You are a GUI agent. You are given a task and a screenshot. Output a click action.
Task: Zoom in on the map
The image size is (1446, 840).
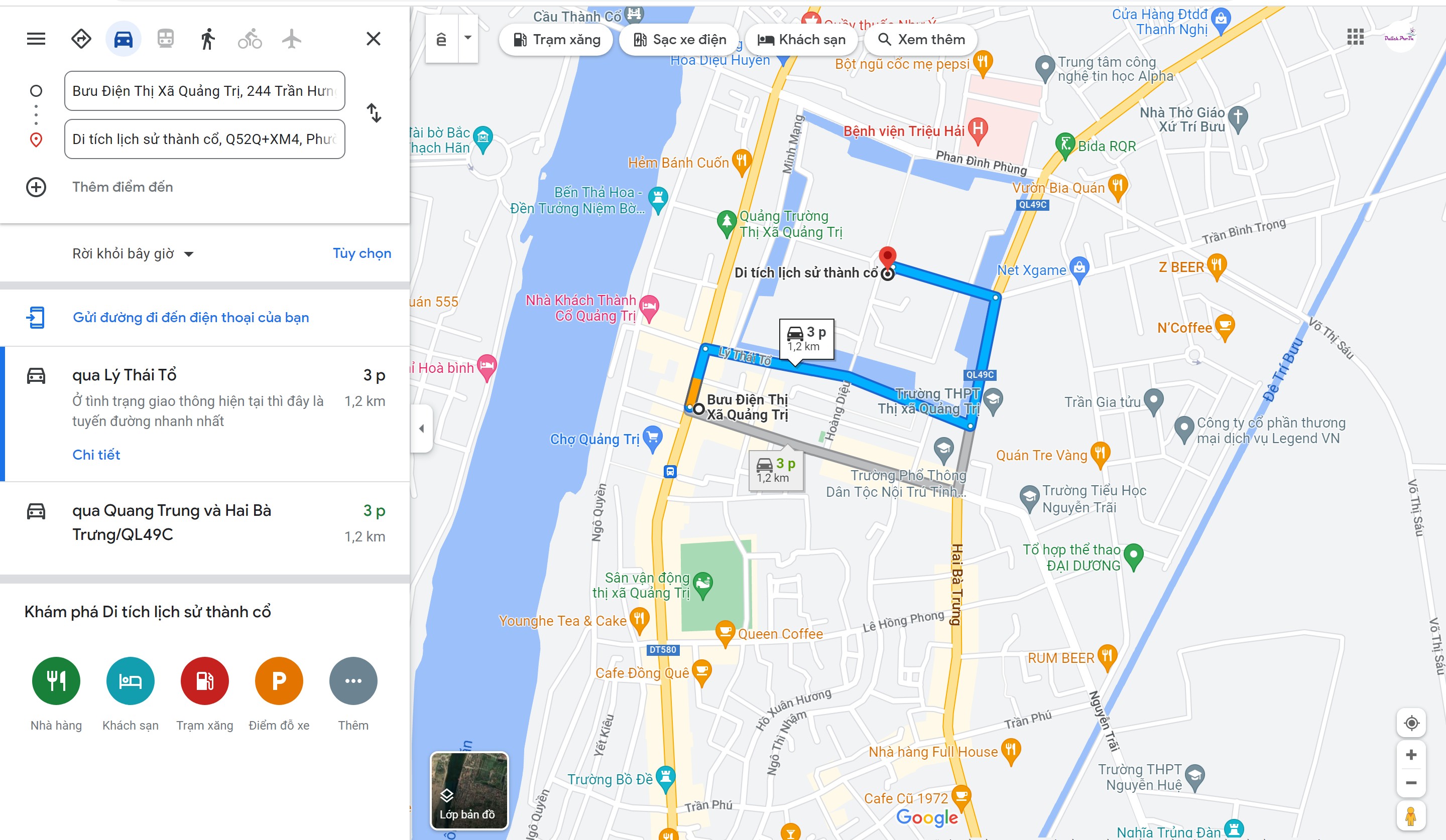coord(1411,755)
